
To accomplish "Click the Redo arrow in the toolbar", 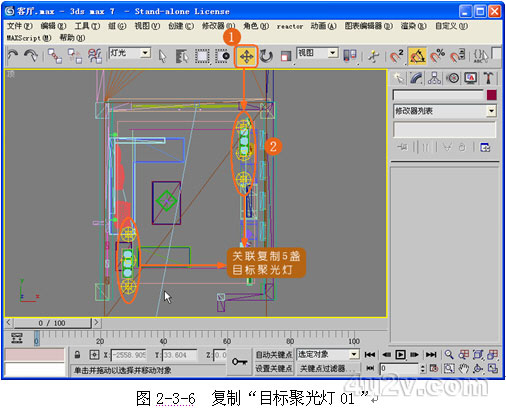I will (31, 56).
